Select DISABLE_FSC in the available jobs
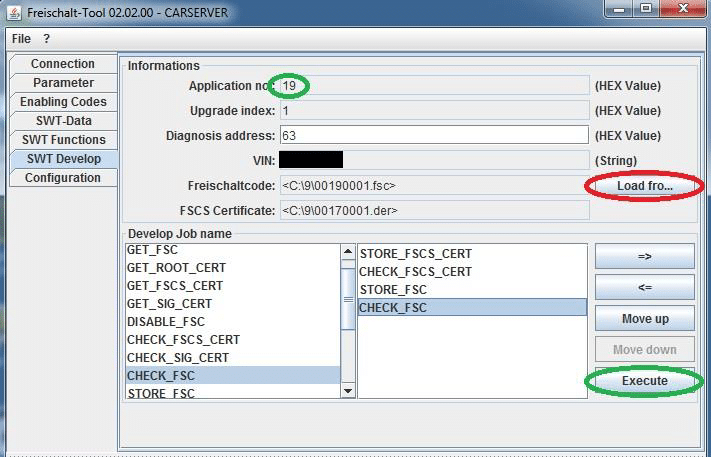The height and width of the screenshot is (457, 715). [166, 322]
